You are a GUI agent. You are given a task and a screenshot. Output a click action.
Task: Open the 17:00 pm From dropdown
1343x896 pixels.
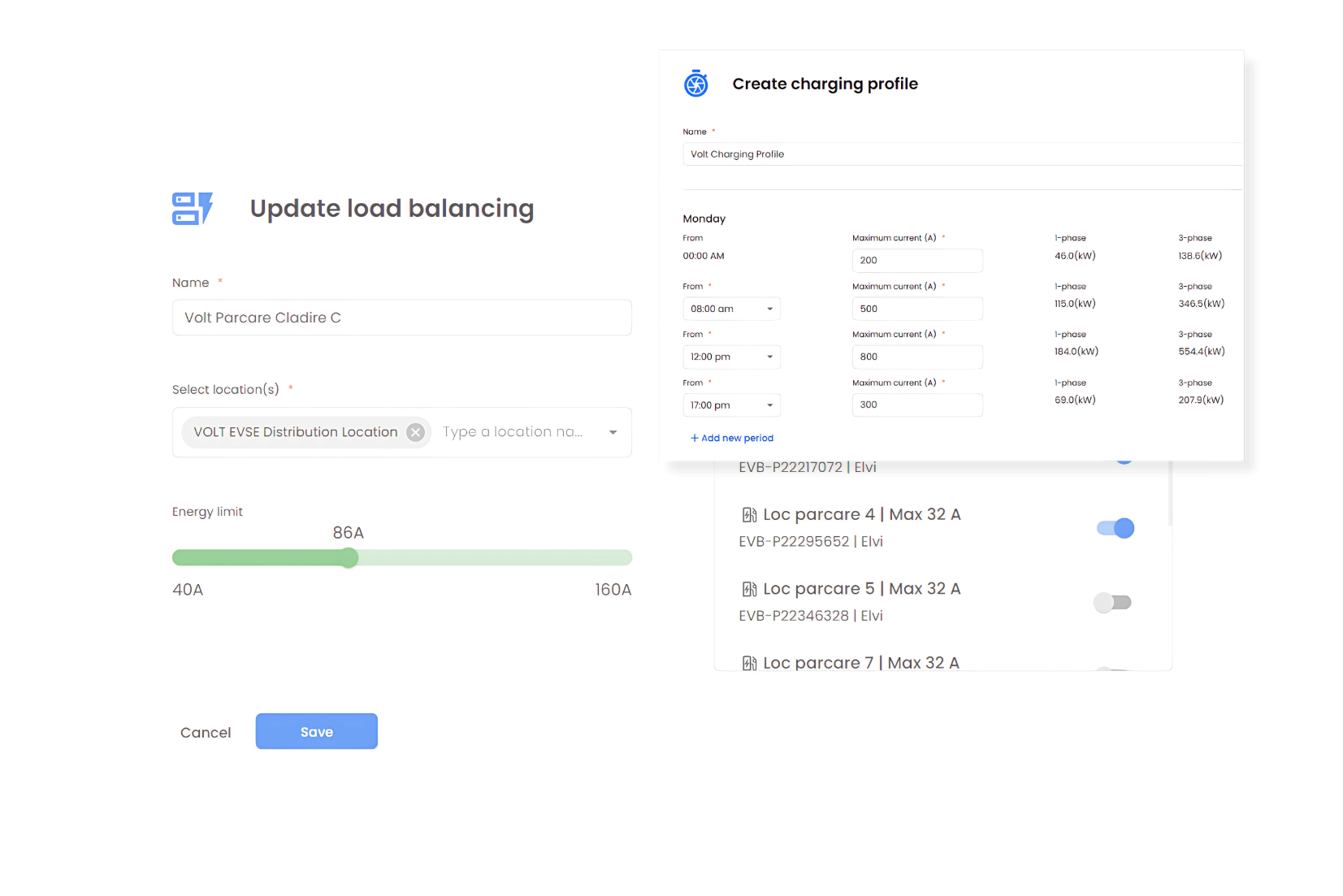[731, 405]
